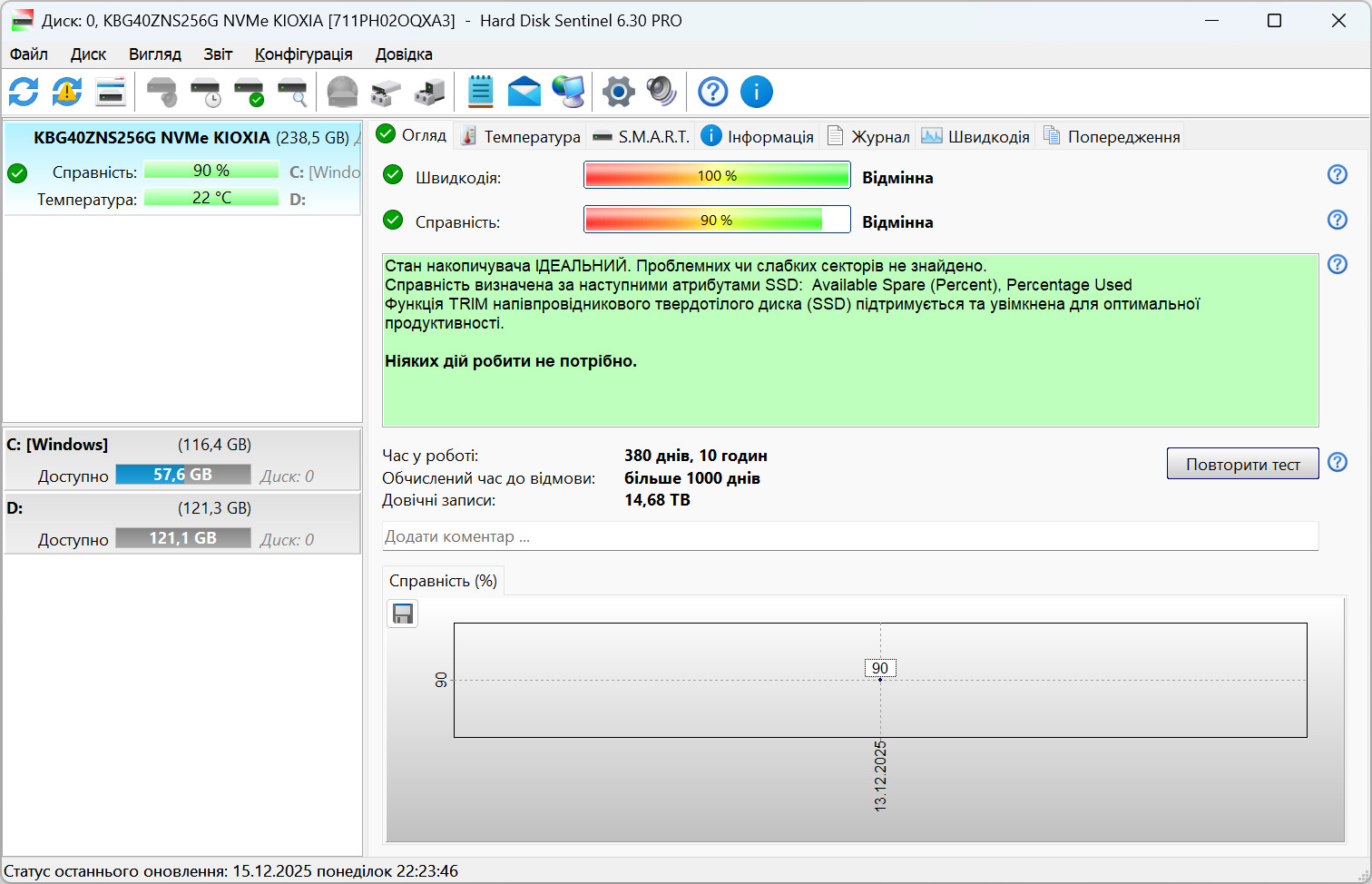Open configuration with the gear icon
The width and height of the screenshot is (1372, 884).
[619, 92]
